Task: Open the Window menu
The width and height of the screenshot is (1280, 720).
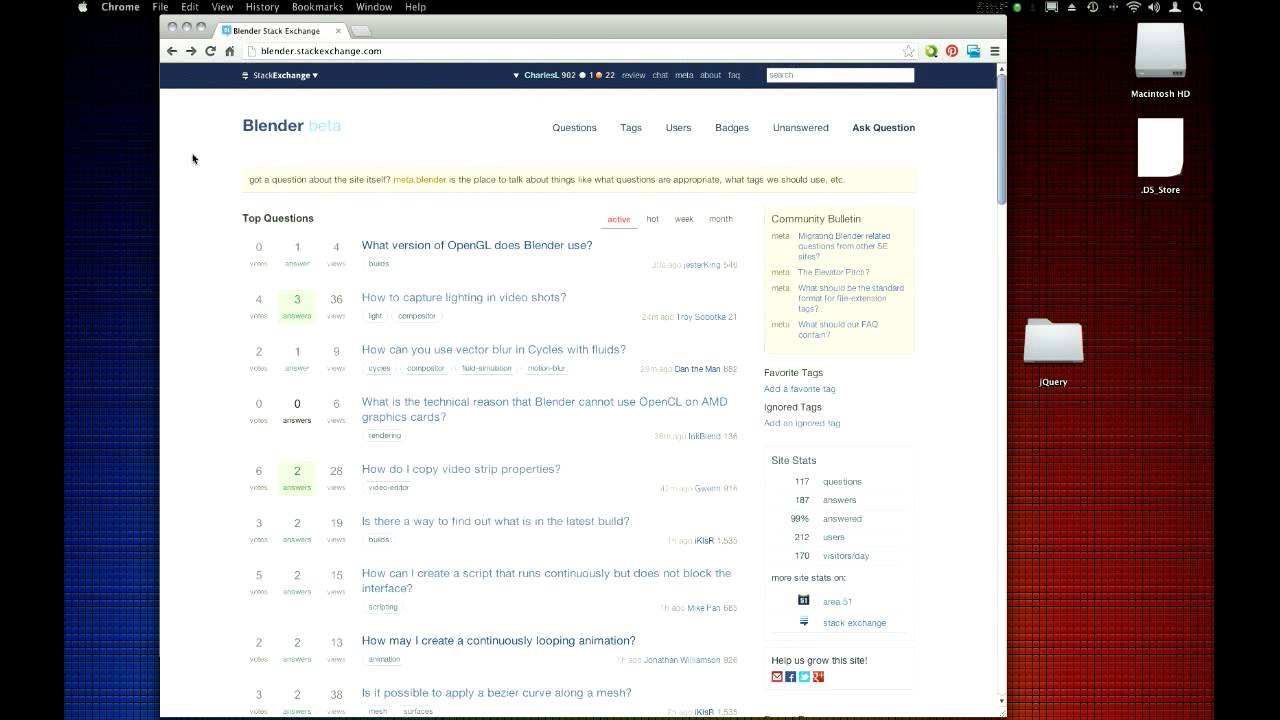Action: [x=374, y=7]
